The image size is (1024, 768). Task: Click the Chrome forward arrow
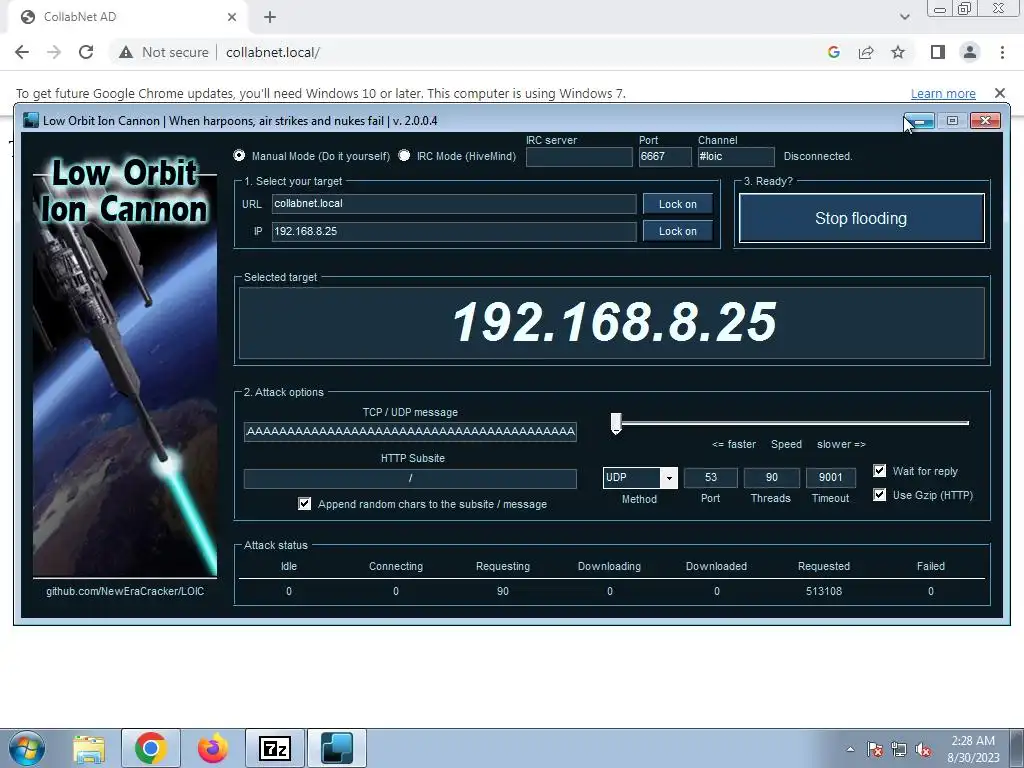pyautogui.click(x=54, y=52)
